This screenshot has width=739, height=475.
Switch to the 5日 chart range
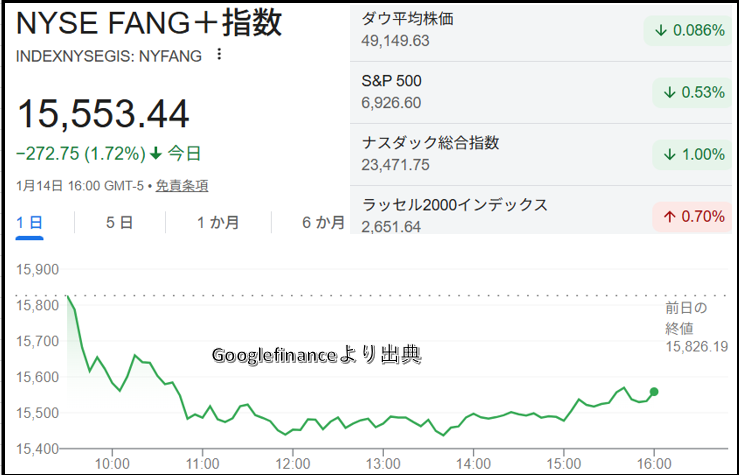[119, 223]
